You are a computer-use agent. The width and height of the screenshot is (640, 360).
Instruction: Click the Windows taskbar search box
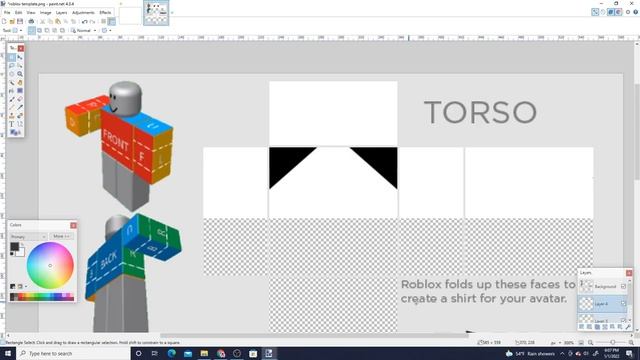pyautogui.click(x=73, y=353)
